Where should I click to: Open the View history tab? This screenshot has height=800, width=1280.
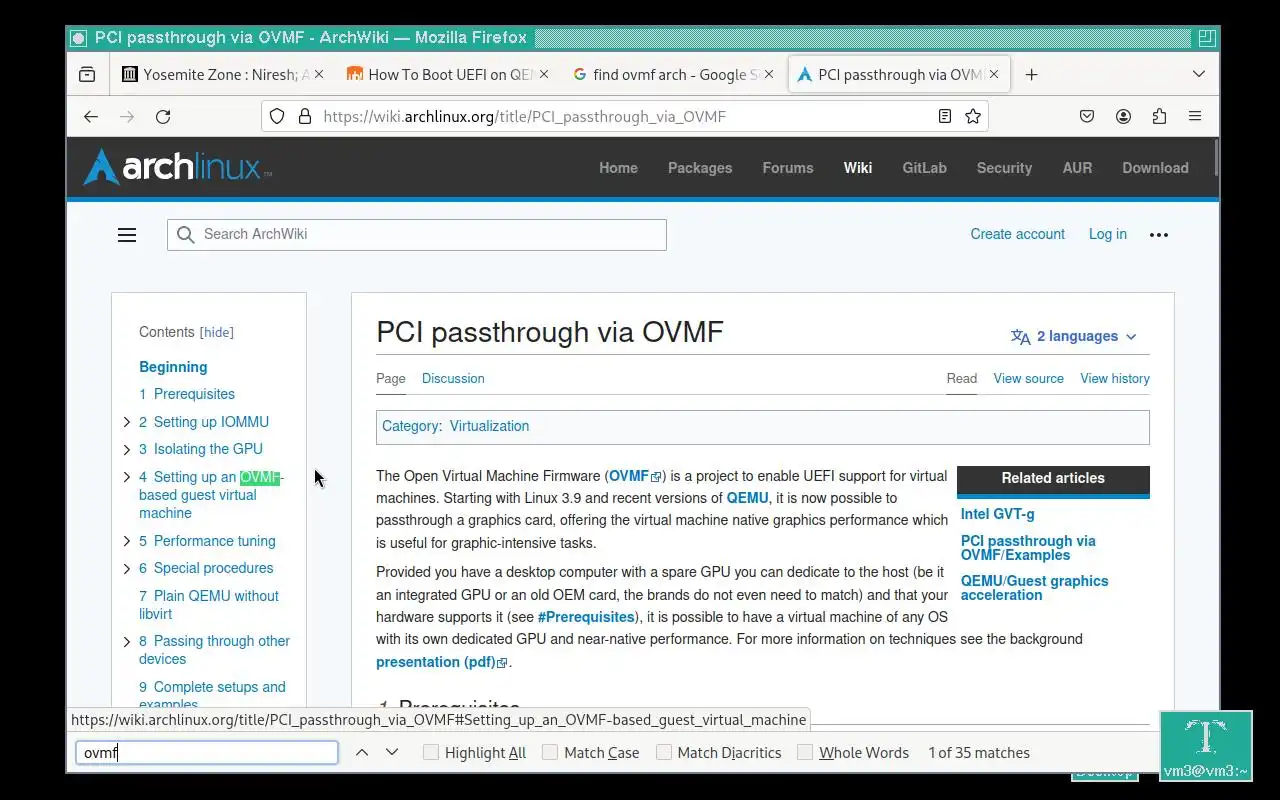coord(1115,379)
